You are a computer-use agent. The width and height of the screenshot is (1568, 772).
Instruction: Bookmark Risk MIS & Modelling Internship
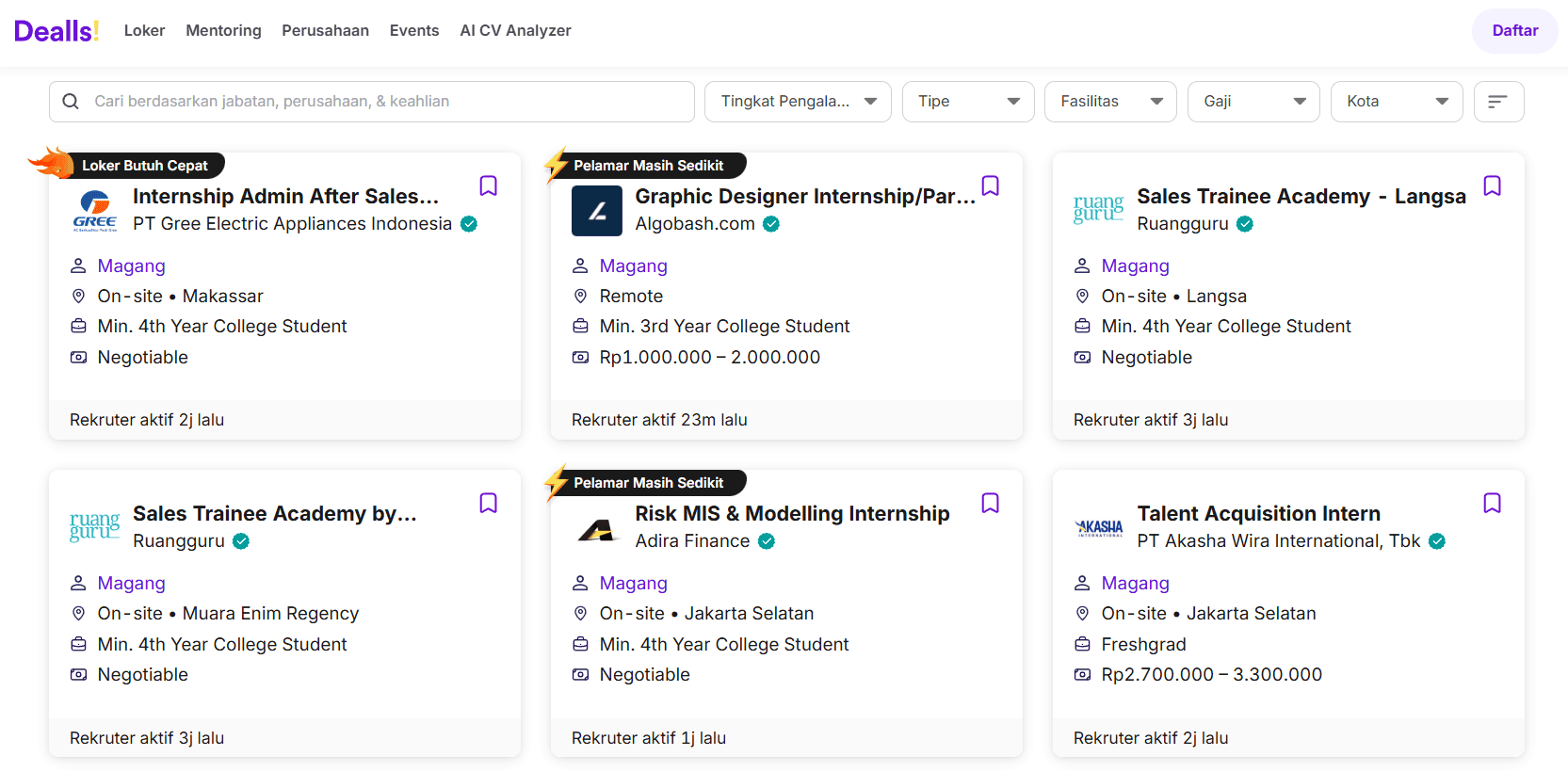pyautogui.click(x=990, y=503)
